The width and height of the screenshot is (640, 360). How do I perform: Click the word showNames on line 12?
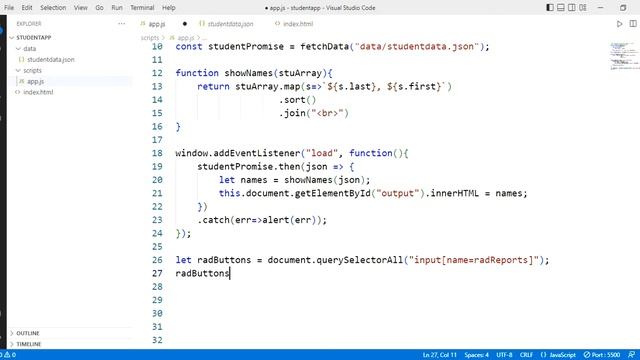tap(249, 73)
